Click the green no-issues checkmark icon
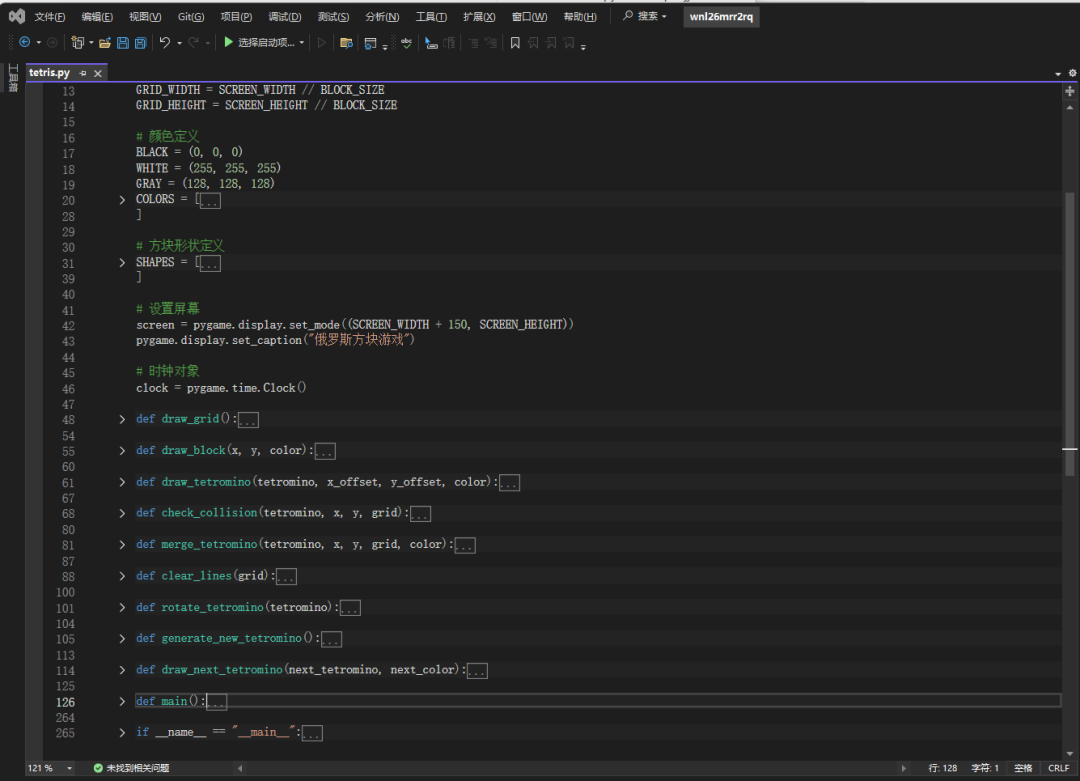The width and height of the screenshot is (1080, 781). pos(98,768)
